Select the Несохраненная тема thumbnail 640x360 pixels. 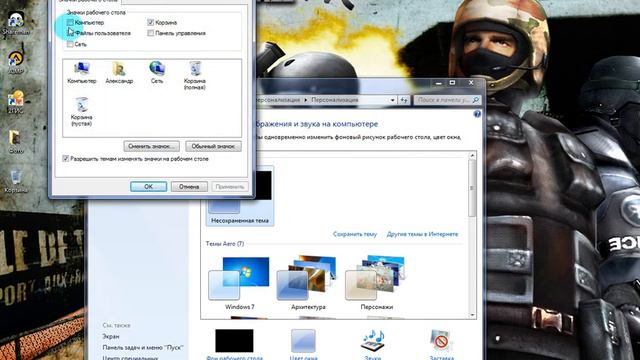click(x=240, y=196)
